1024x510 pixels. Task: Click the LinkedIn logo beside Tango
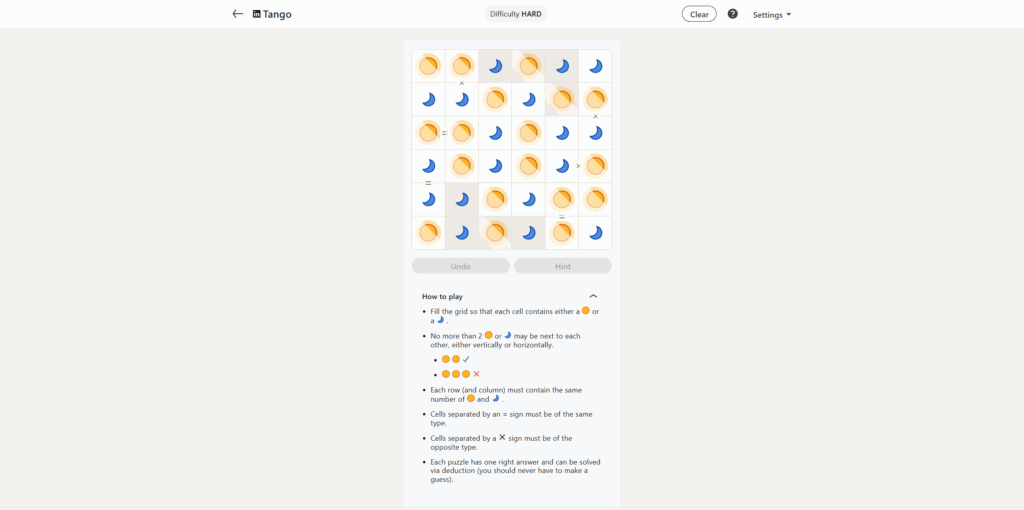pos(257,14)
